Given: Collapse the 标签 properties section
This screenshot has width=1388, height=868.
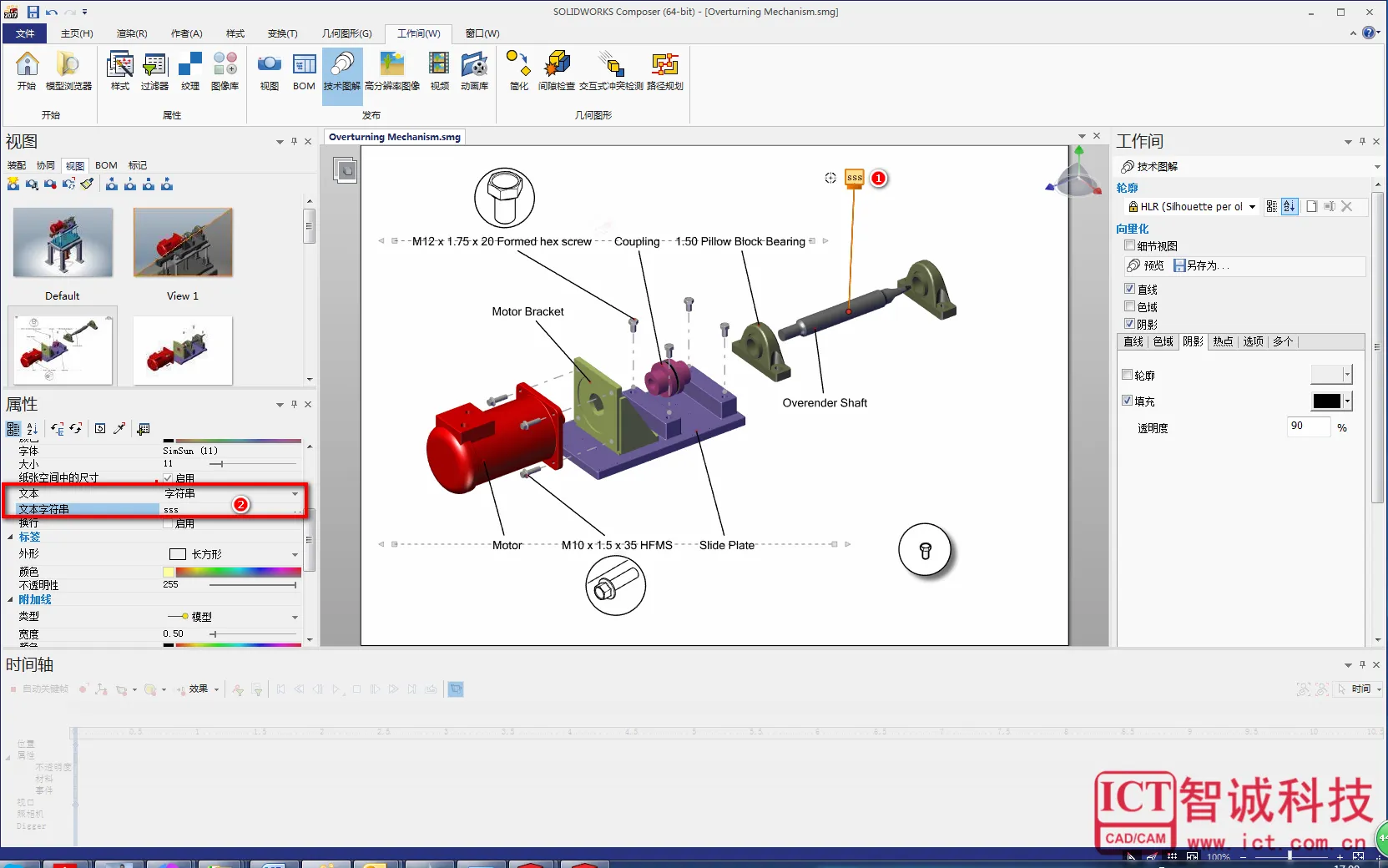Looking at the screenshot, I should pyautogui.click(x=10, y=537).
